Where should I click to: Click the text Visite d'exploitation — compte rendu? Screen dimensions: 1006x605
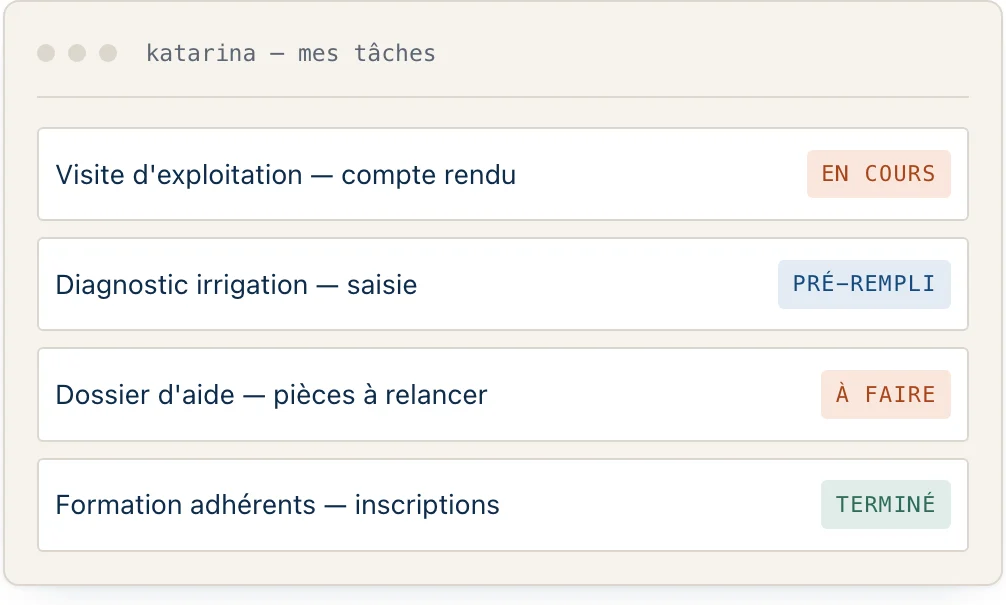286,175
